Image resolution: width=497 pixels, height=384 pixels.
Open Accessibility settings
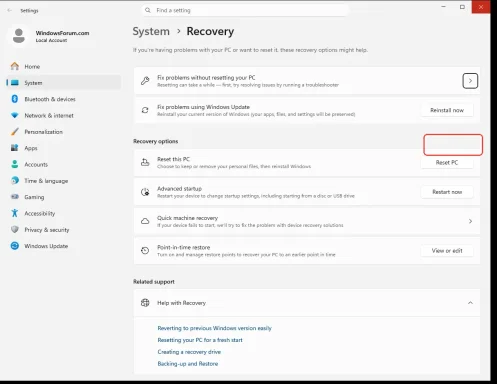pyautogui.click(x=64, y=213)
